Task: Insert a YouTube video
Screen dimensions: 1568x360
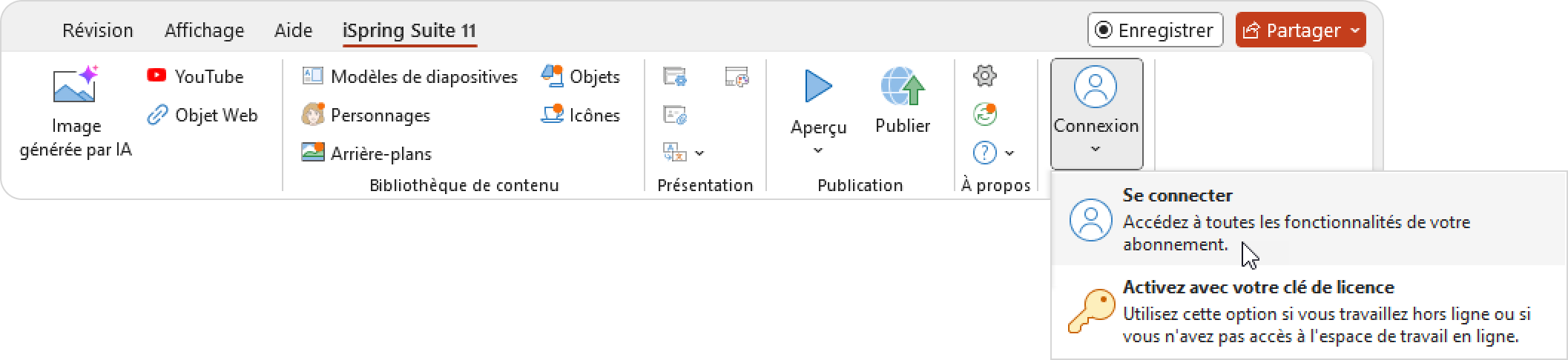Action: coord(195,76)
